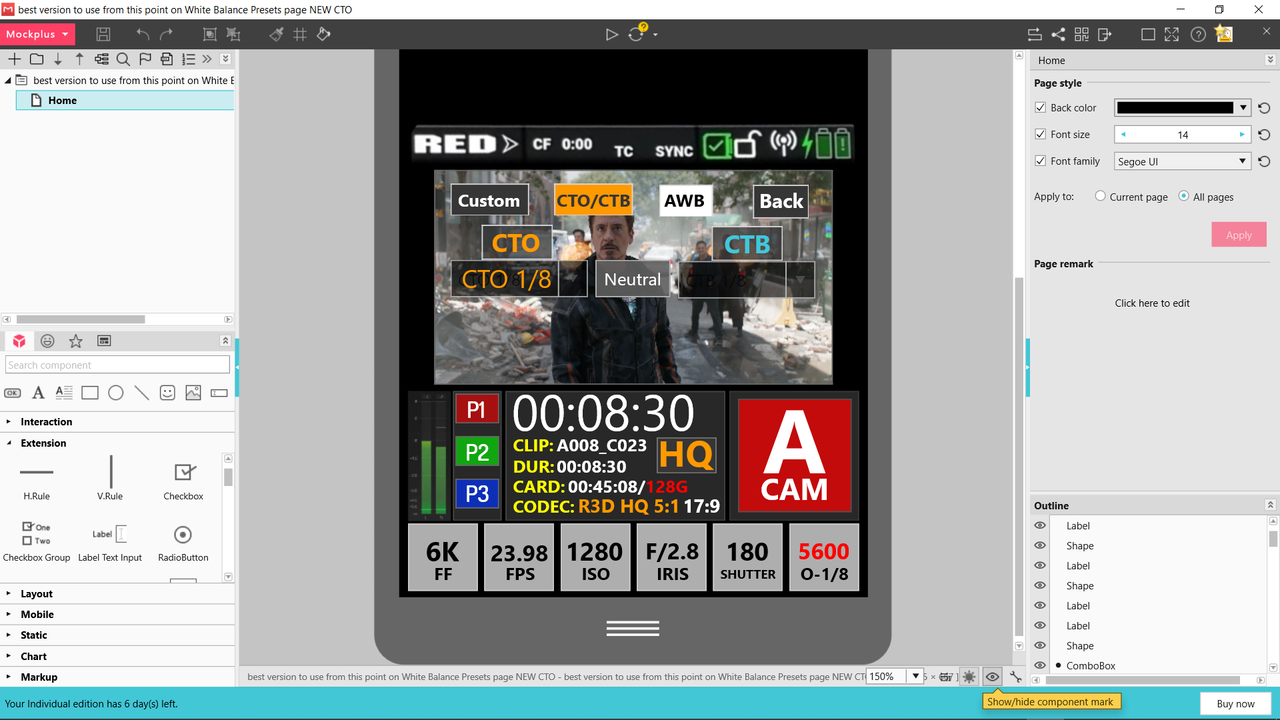Increase font size with right arrow
This screenshot has width=1280, height=720.
point(1242,134)
